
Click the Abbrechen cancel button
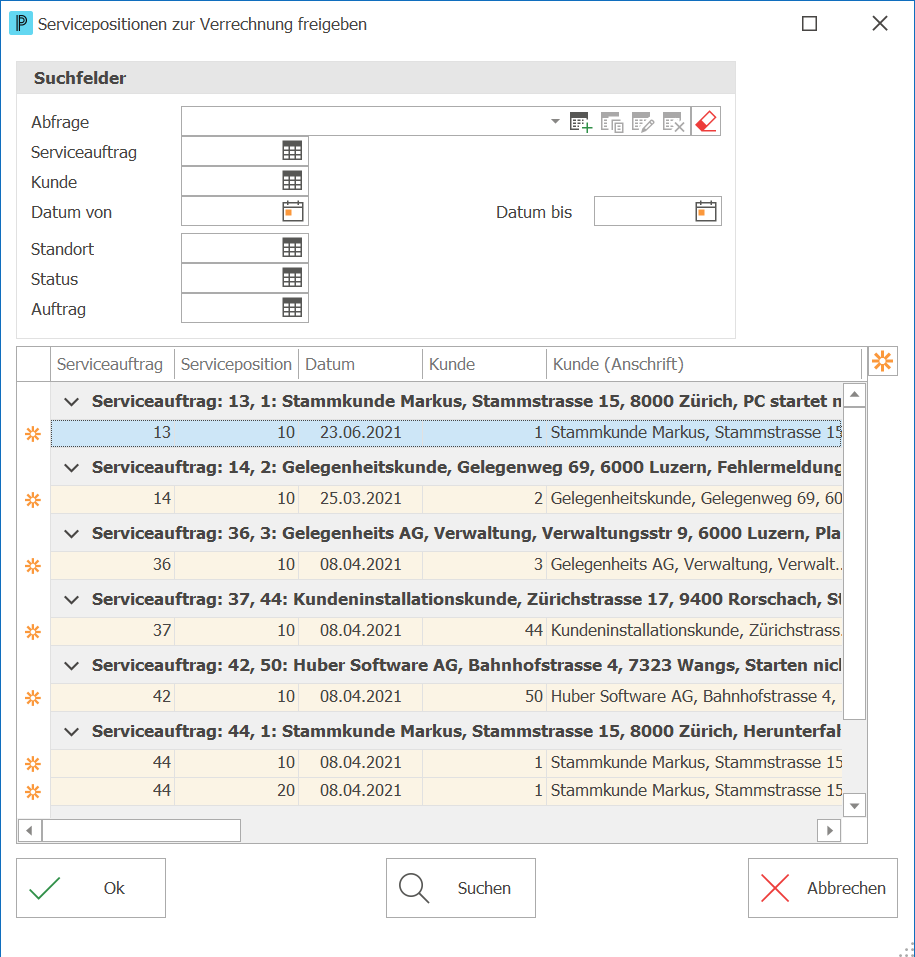click(x=823, y=888)
